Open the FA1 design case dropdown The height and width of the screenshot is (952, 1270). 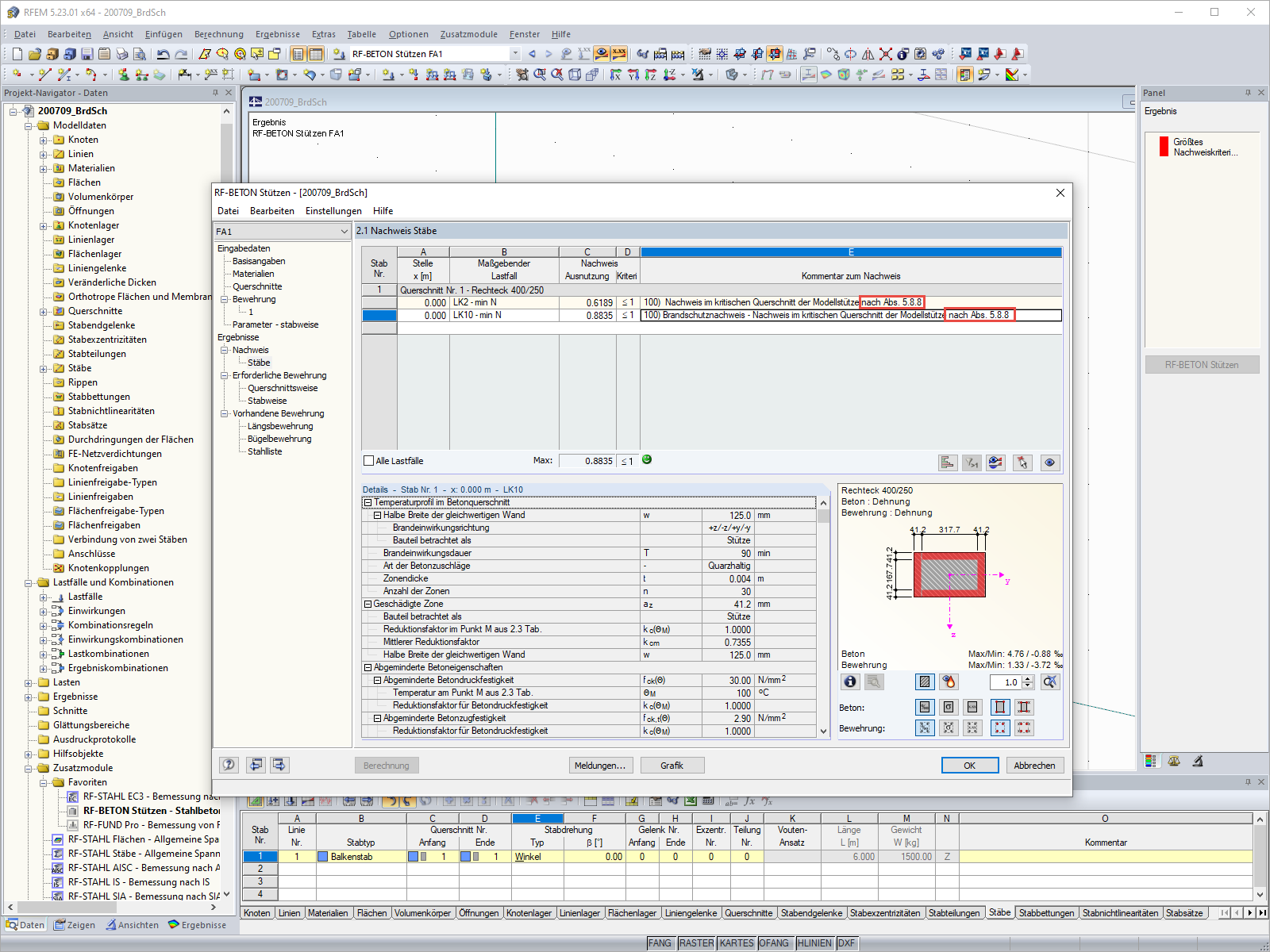pyautogui.click(x=344, y=232)
